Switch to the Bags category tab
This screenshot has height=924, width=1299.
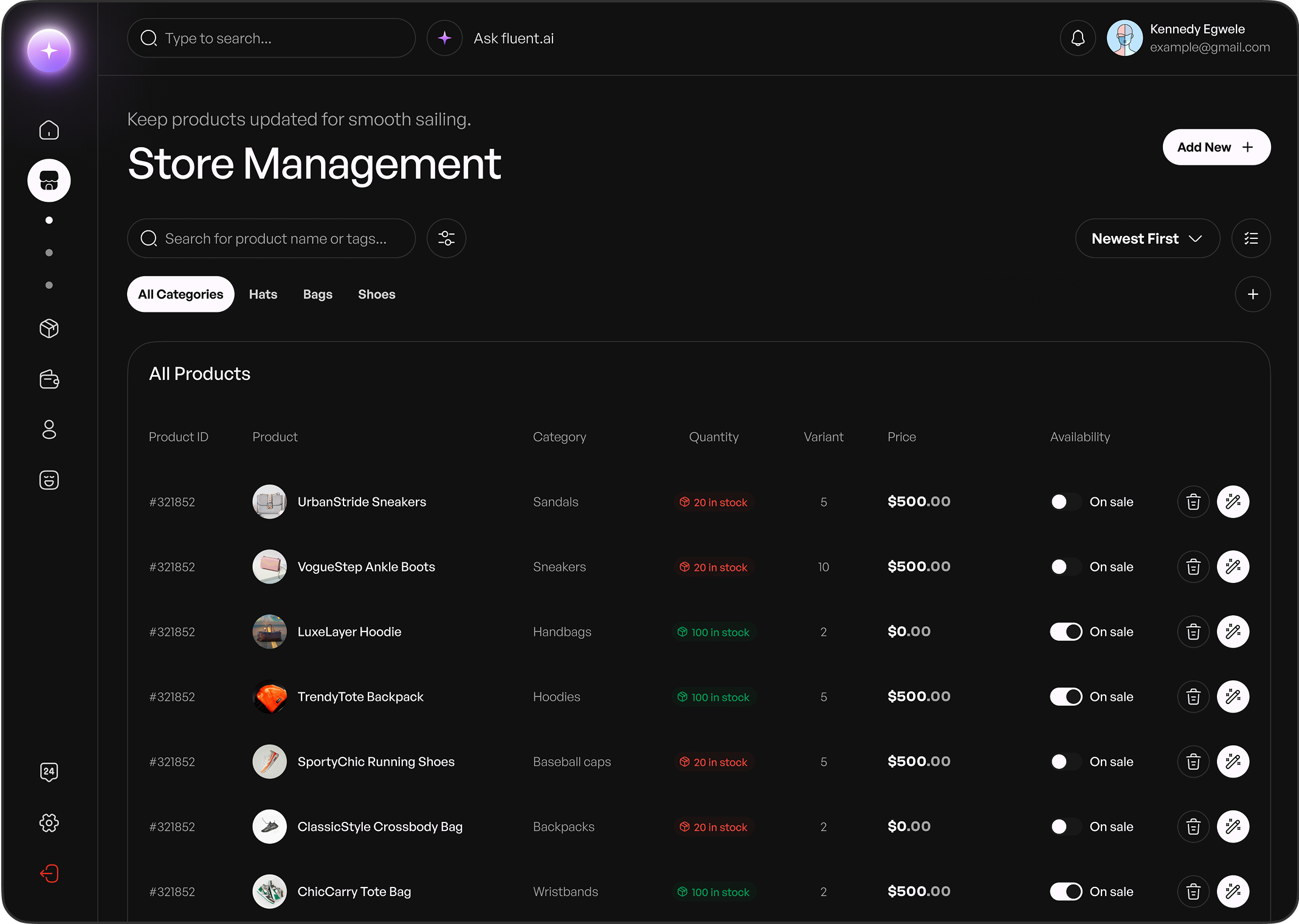tap(317, 294)
